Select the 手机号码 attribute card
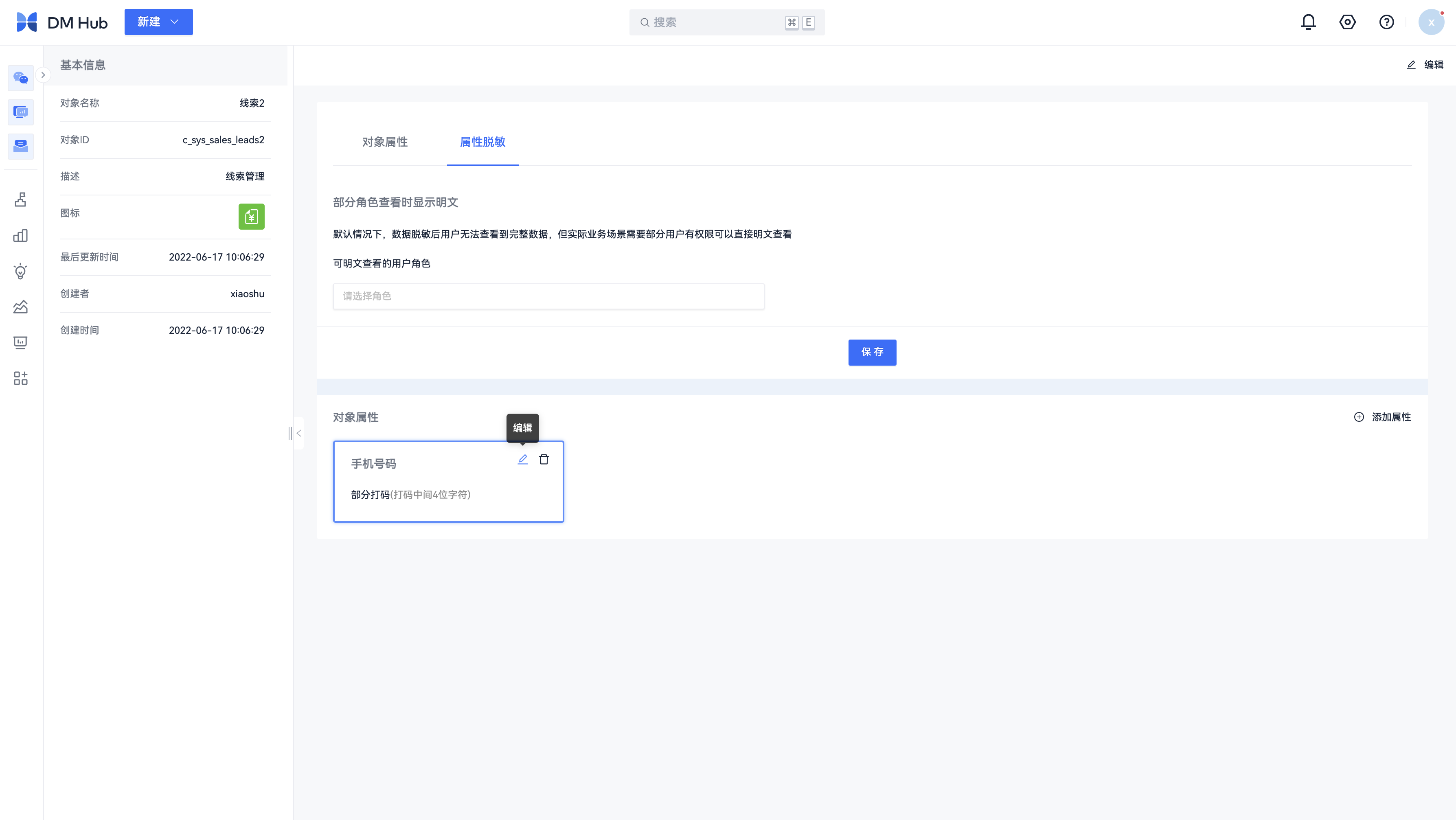Image resolution: width=1456 pixels, height=820 pixels. (x=448, y=482)
